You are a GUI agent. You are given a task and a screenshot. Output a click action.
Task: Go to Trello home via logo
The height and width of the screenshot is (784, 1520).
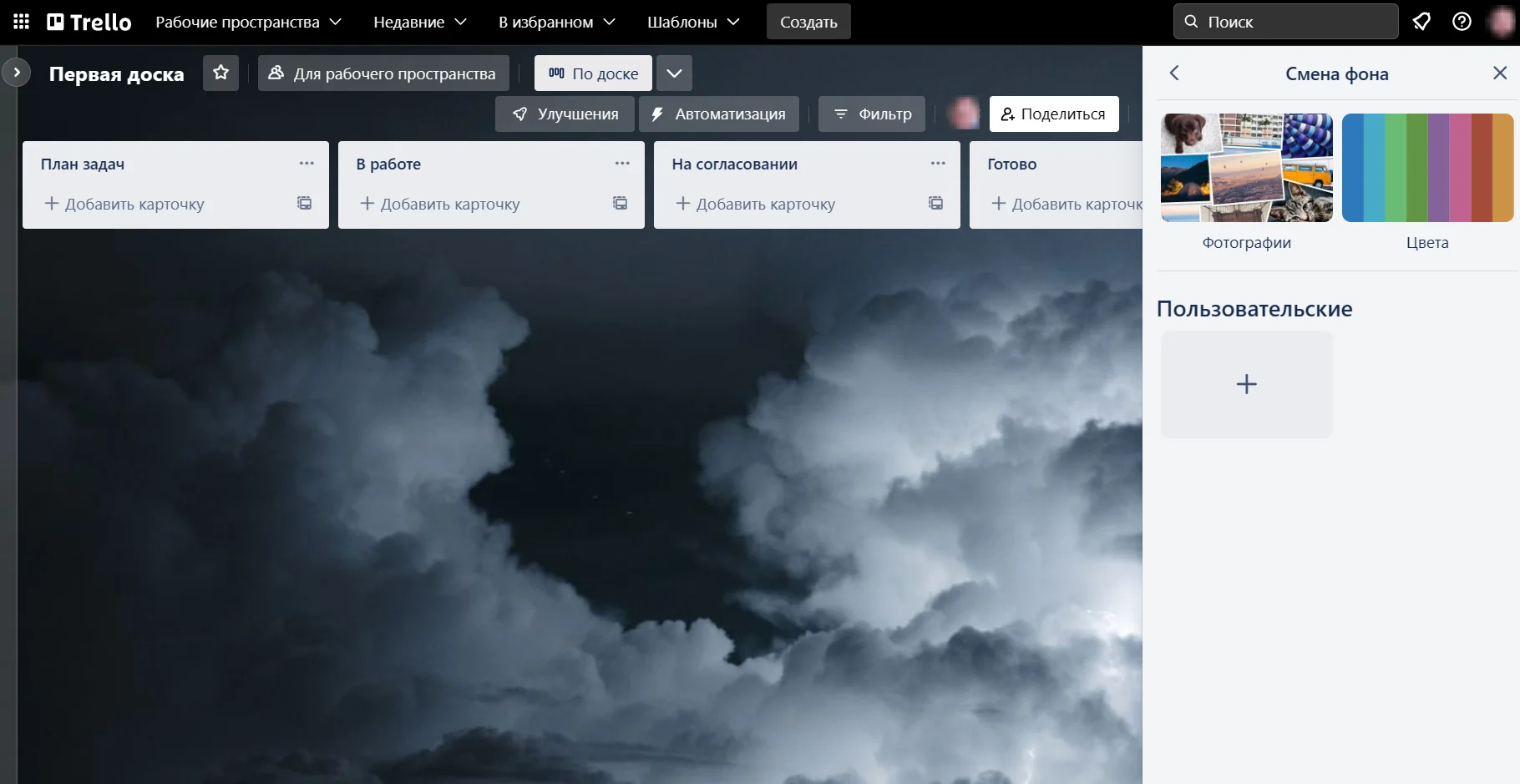pyautogui.click(x=89, y=22)
